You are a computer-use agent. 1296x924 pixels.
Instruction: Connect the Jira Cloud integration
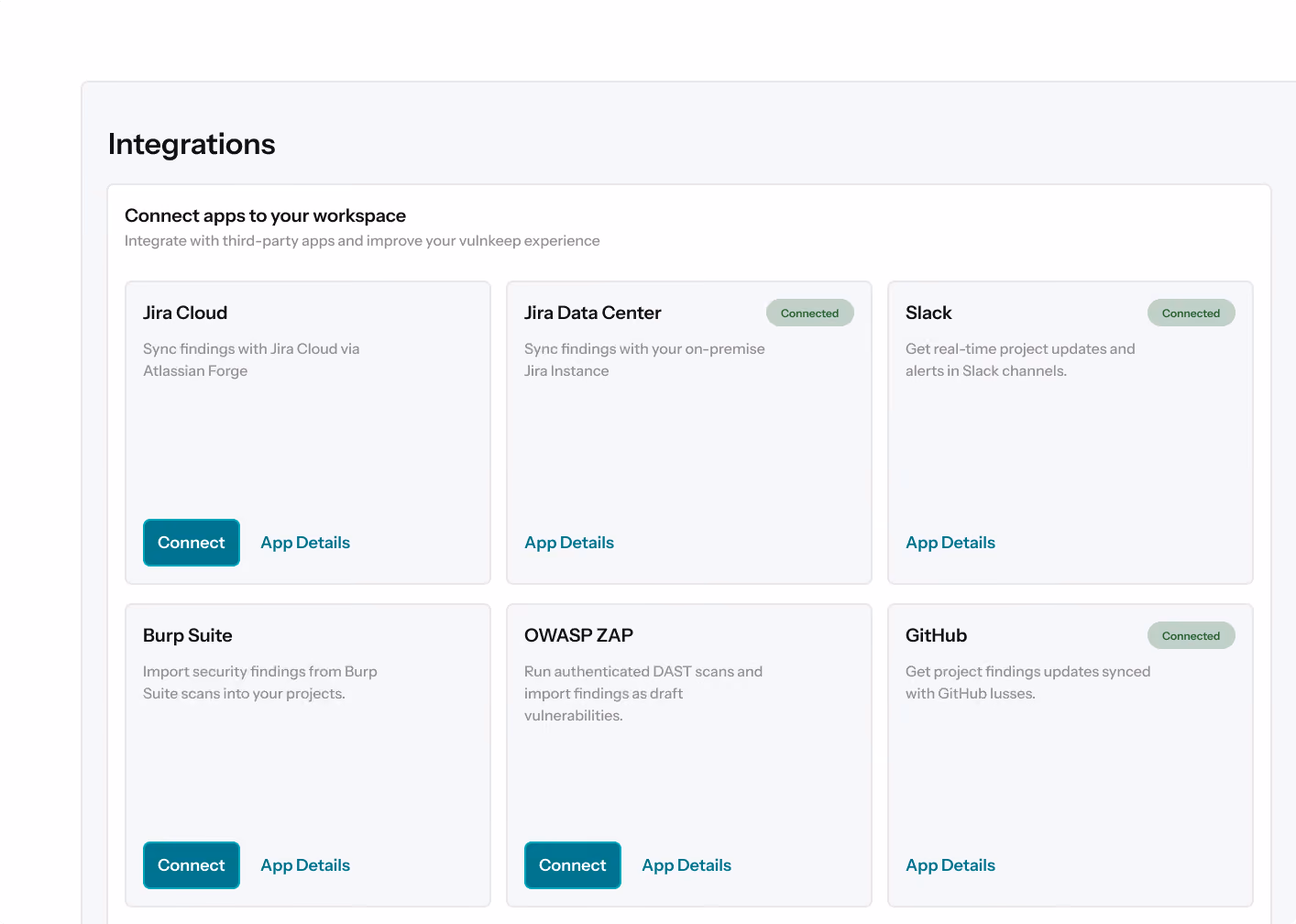(192, 543)
